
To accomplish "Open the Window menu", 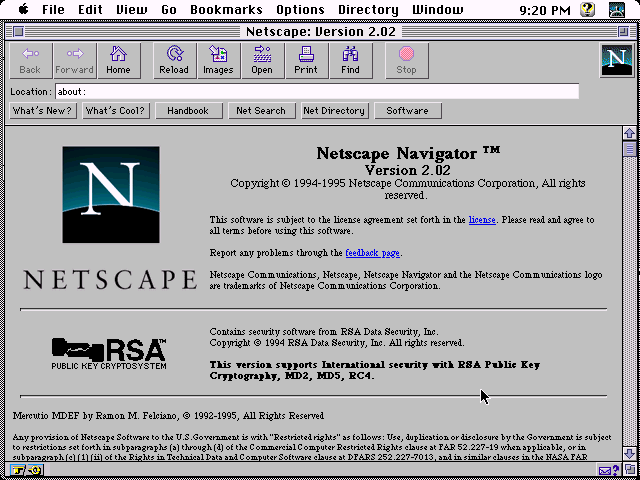I will pos(438,9).
